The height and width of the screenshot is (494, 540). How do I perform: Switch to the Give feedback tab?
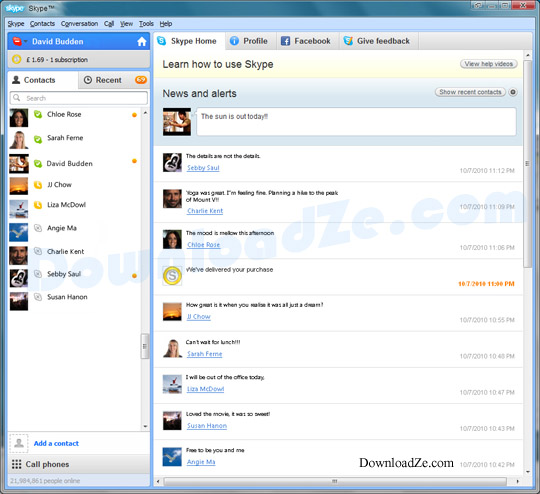tap(378, 41)
